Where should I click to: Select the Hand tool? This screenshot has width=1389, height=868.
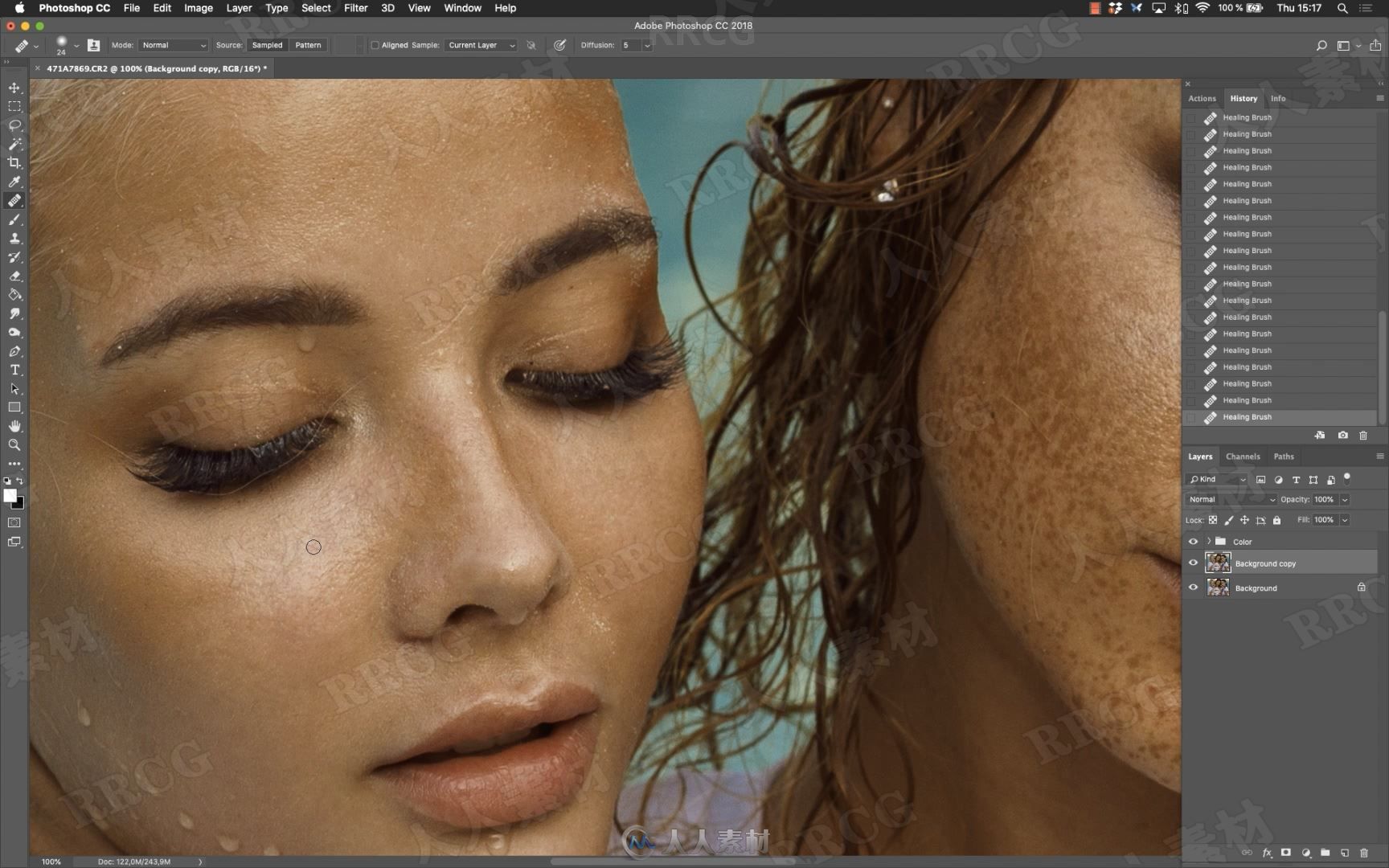[14, 426]
